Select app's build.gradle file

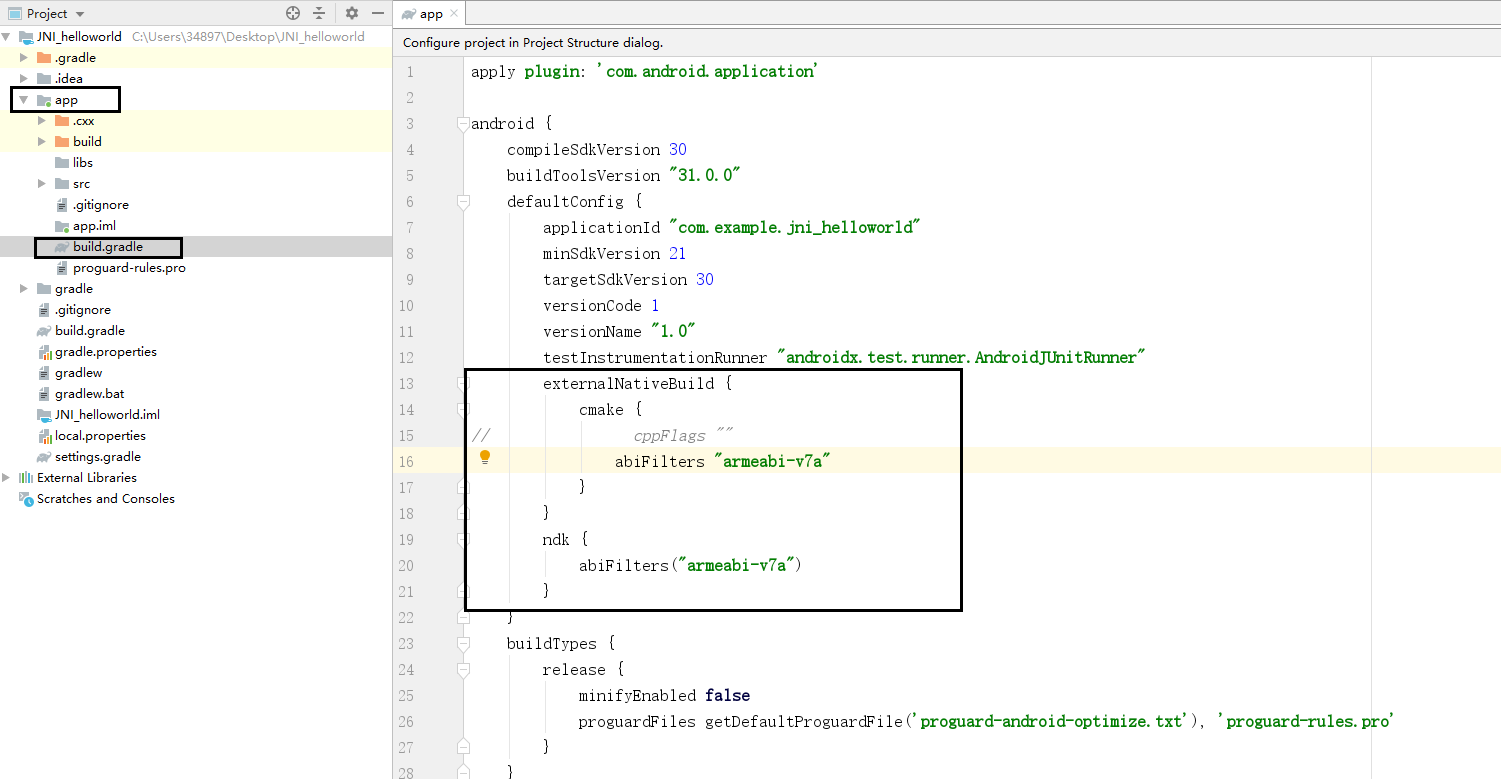(108, 246)
